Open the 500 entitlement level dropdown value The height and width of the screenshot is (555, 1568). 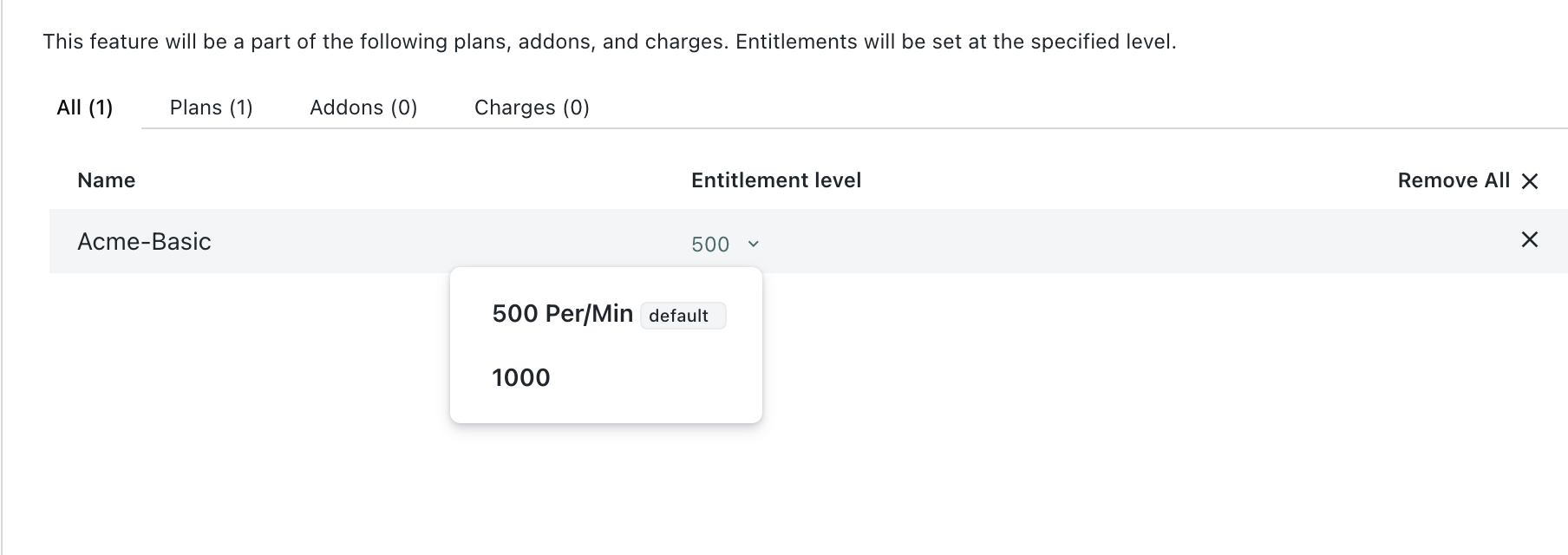(710, 245)
